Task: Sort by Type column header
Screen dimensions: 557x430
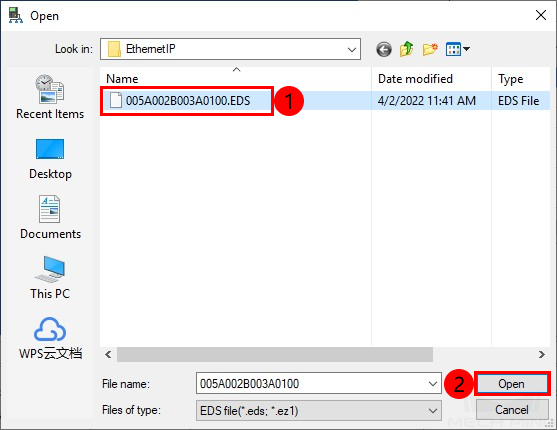Action: click(521, 79)
